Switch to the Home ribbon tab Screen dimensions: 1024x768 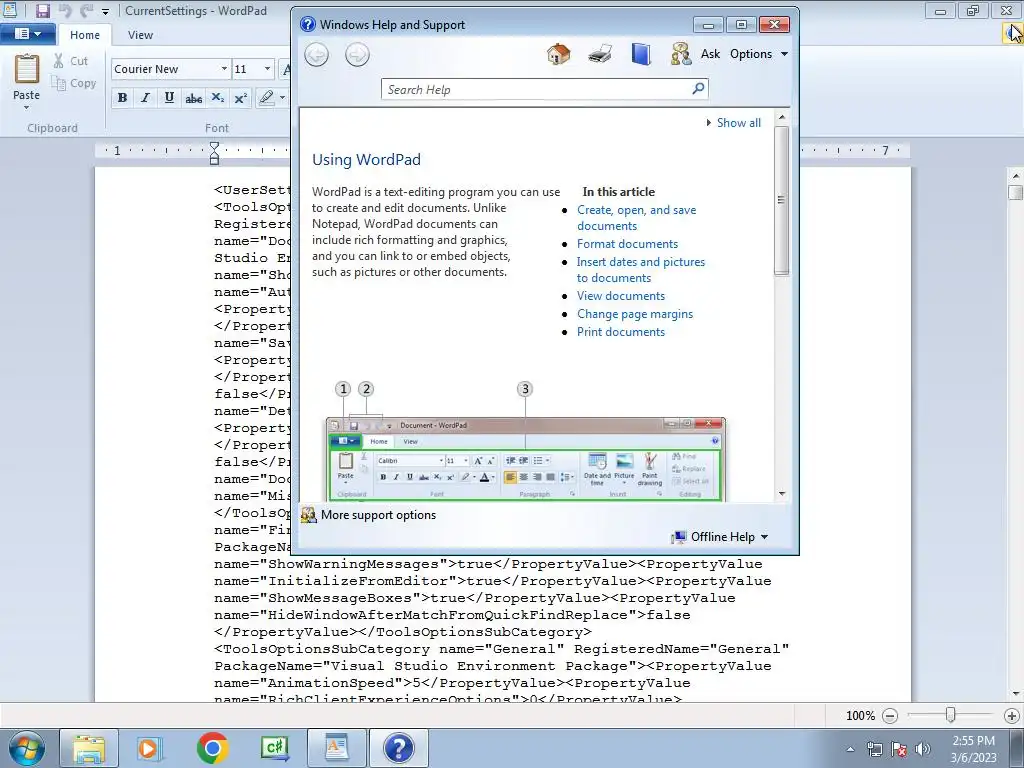pos(85,35)
